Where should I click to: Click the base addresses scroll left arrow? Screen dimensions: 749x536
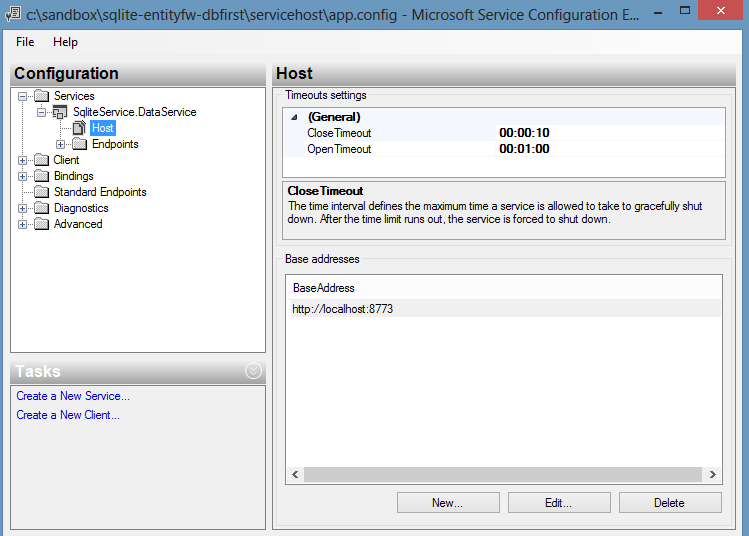coord(295,474)
